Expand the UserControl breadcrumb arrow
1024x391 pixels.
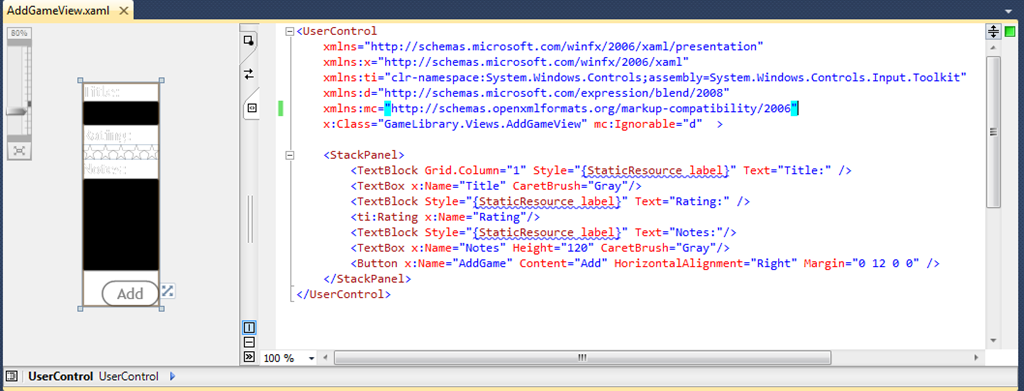(x=172, y=376)
